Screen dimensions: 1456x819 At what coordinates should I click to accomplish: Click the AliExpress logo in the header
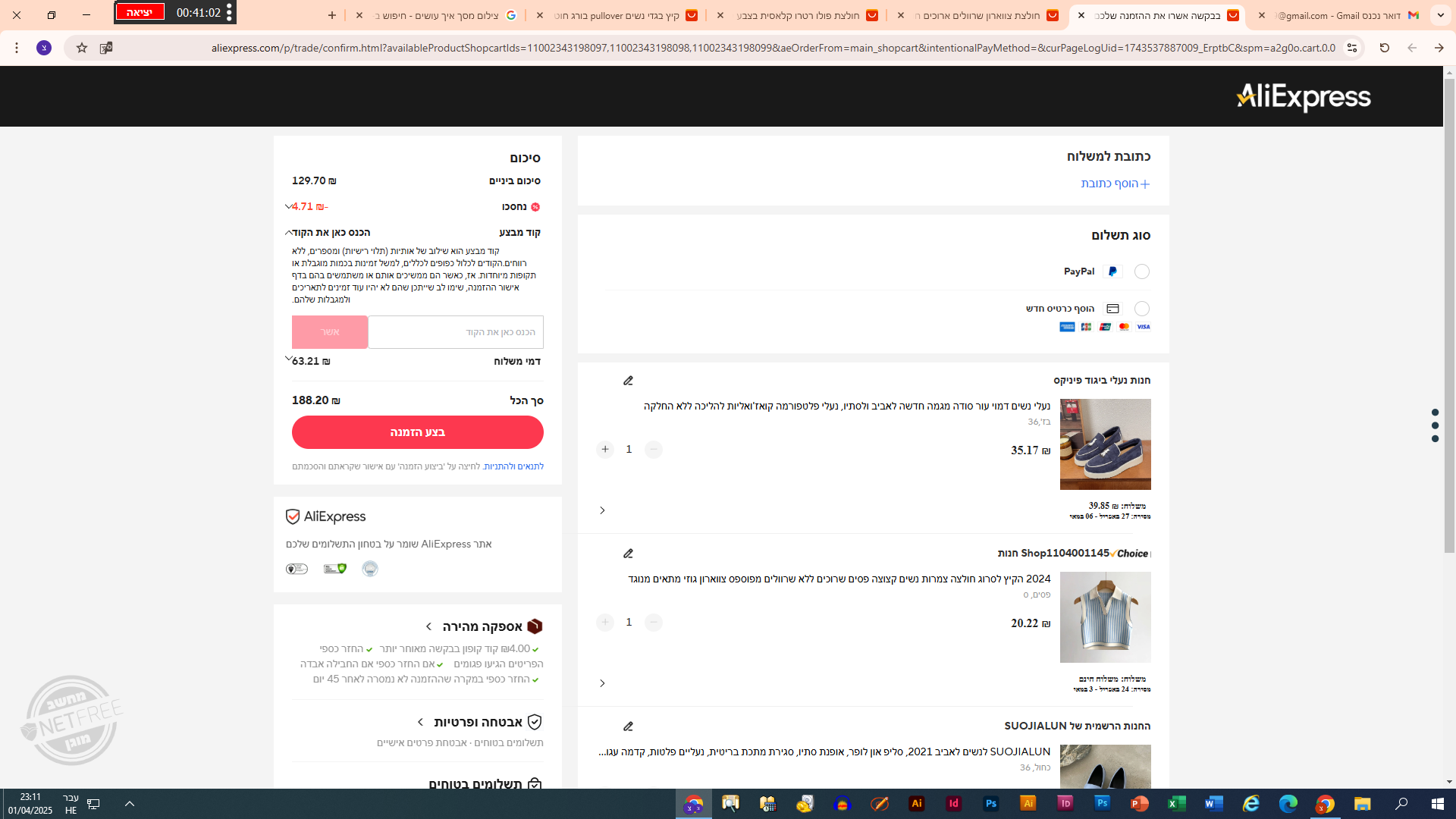pyautogui.click(x=1303, y=97)
